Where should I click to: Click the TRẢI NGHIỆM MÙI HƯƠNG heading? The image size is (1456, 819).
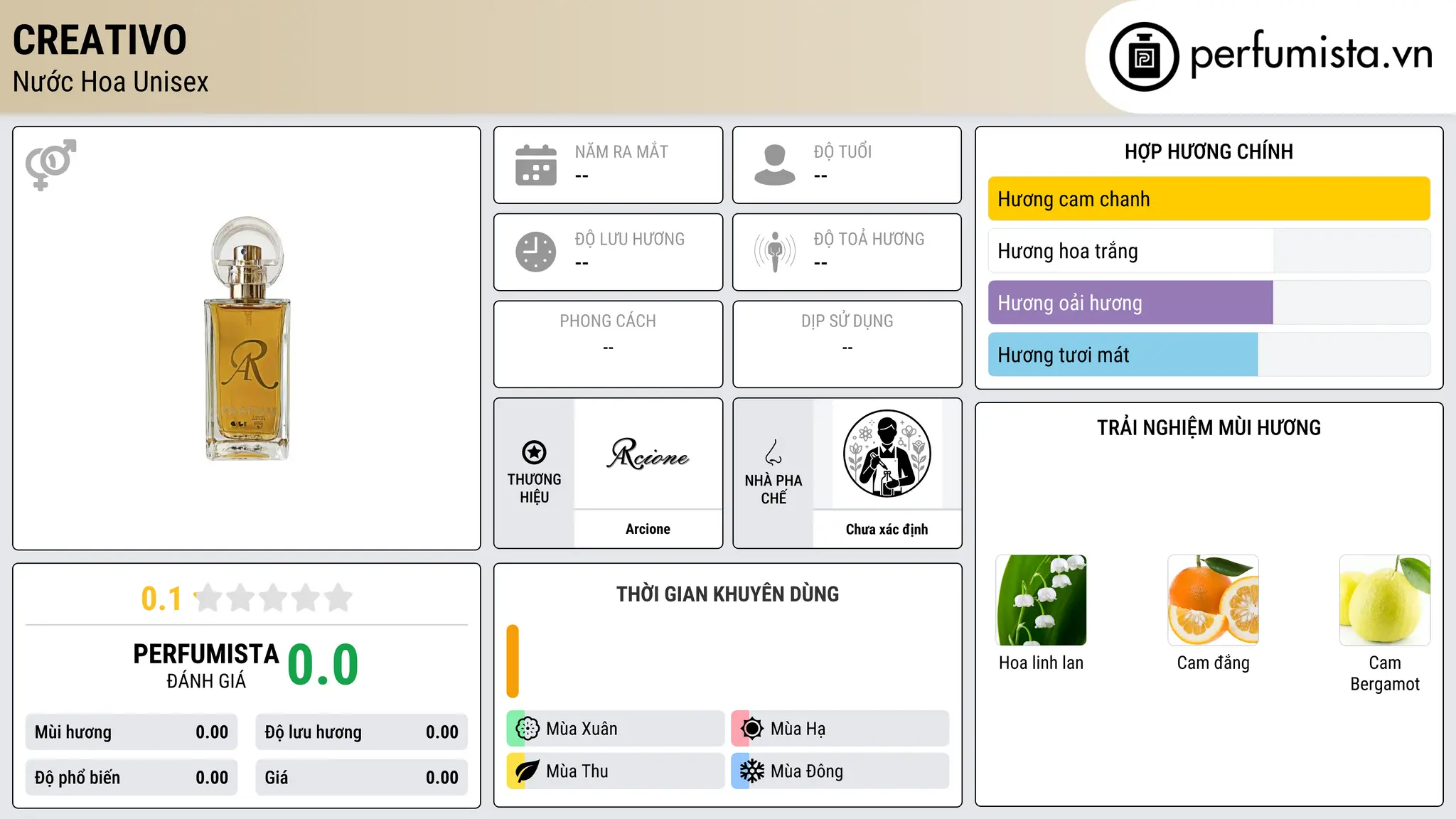pyautogui.click(x=1209, y=428)
